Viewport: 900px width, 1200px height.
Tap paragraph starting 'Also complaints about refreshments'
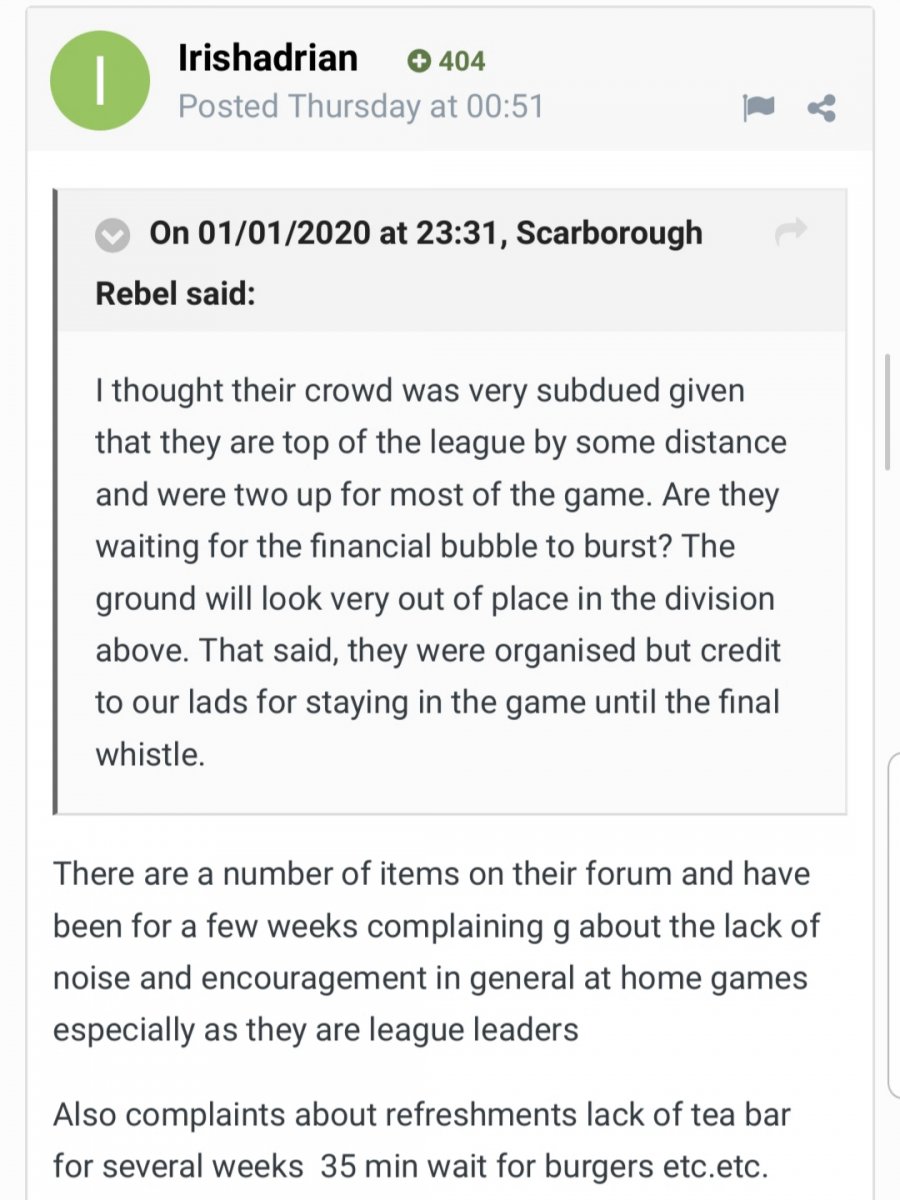click(x=422, y=1138)
